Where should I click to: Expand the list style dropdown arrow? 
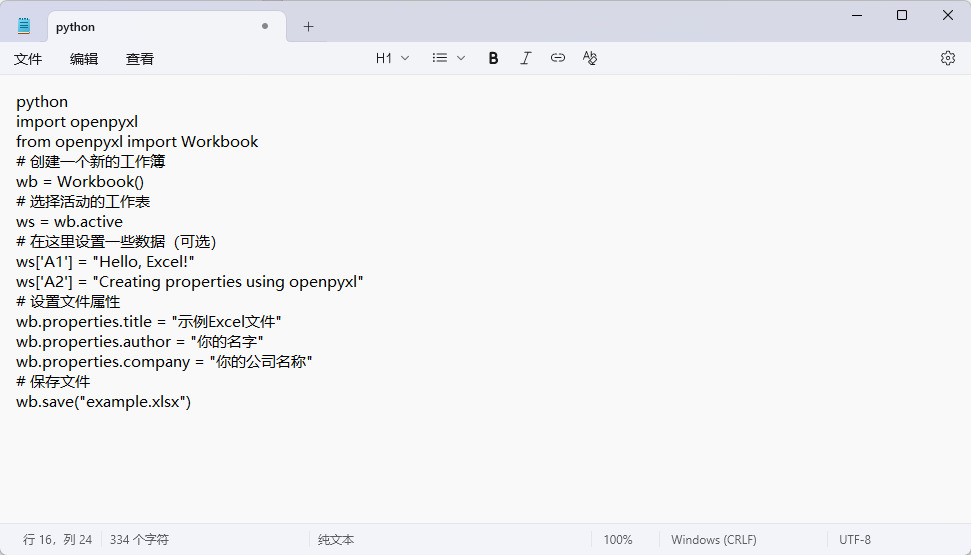[x=461, y=58]
